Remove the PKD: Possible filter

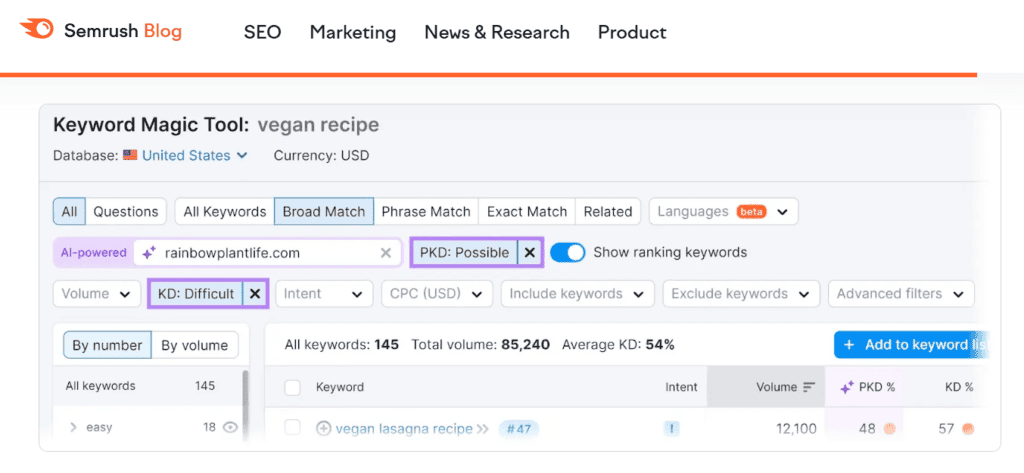pyautogui.click(x=530, y=253)
